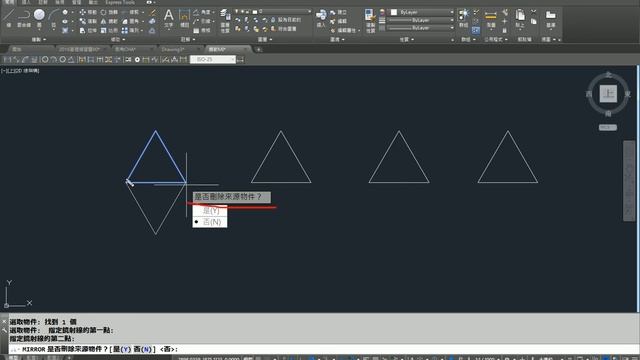This screenshot has height=360, width=640.
Task: Click 編輯屬性 edit attributes button
Action: tap(344, 30)
